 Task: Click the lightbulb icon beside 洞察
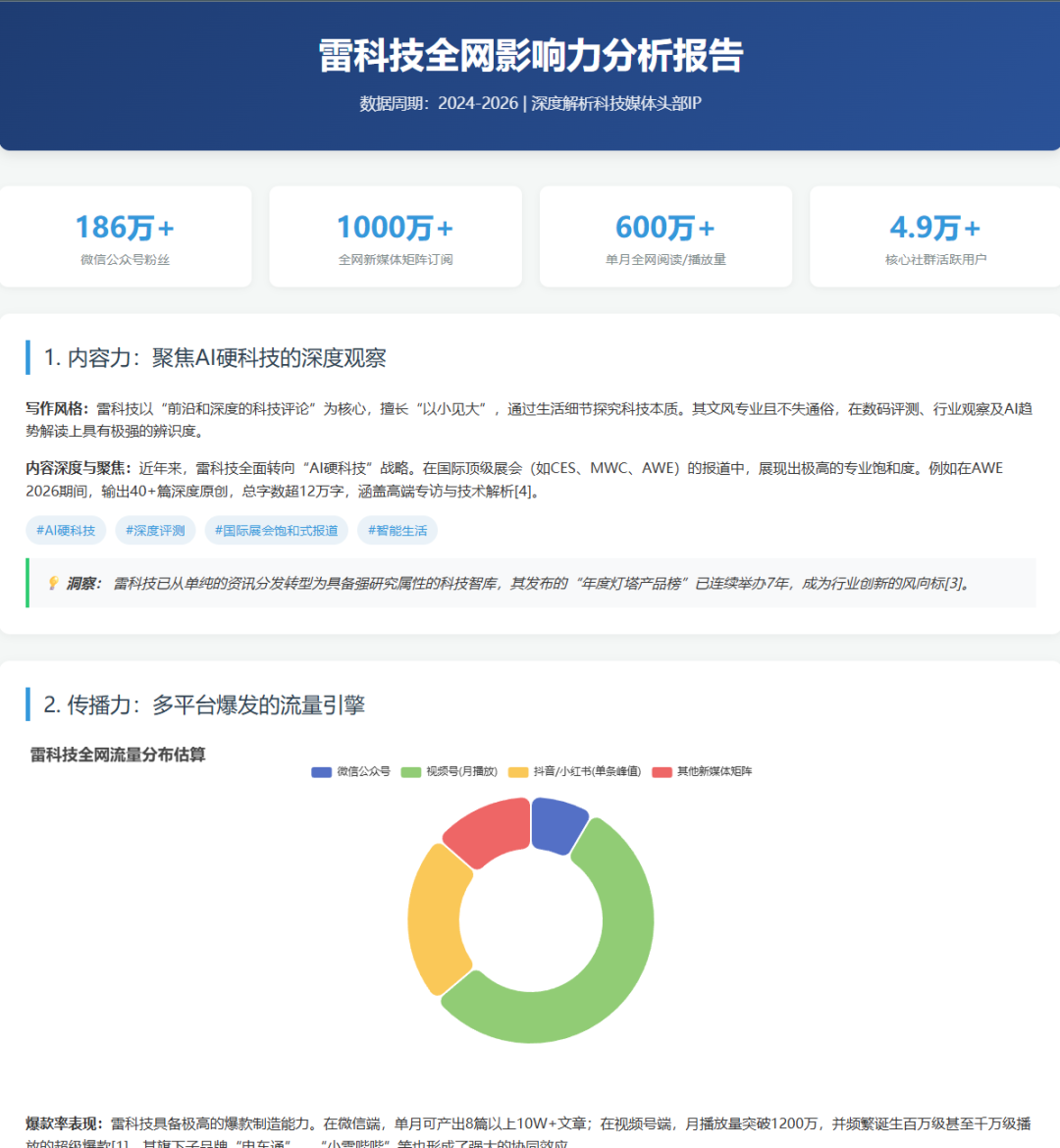point(53,583)
